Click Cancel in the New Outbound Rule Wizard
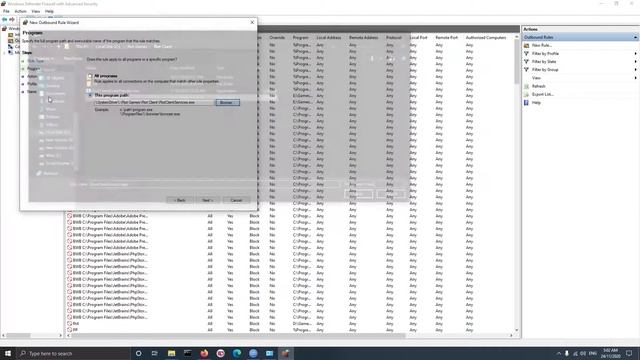 pyautogui.click(x=236, y=200)
